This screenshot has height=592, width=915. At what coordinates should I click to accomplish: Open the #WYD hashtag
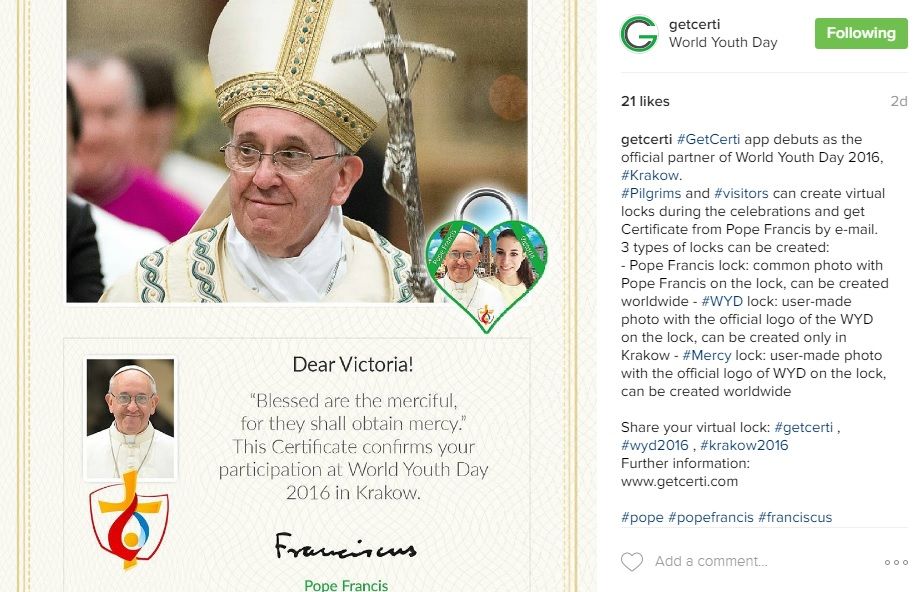tap(722, 301)
